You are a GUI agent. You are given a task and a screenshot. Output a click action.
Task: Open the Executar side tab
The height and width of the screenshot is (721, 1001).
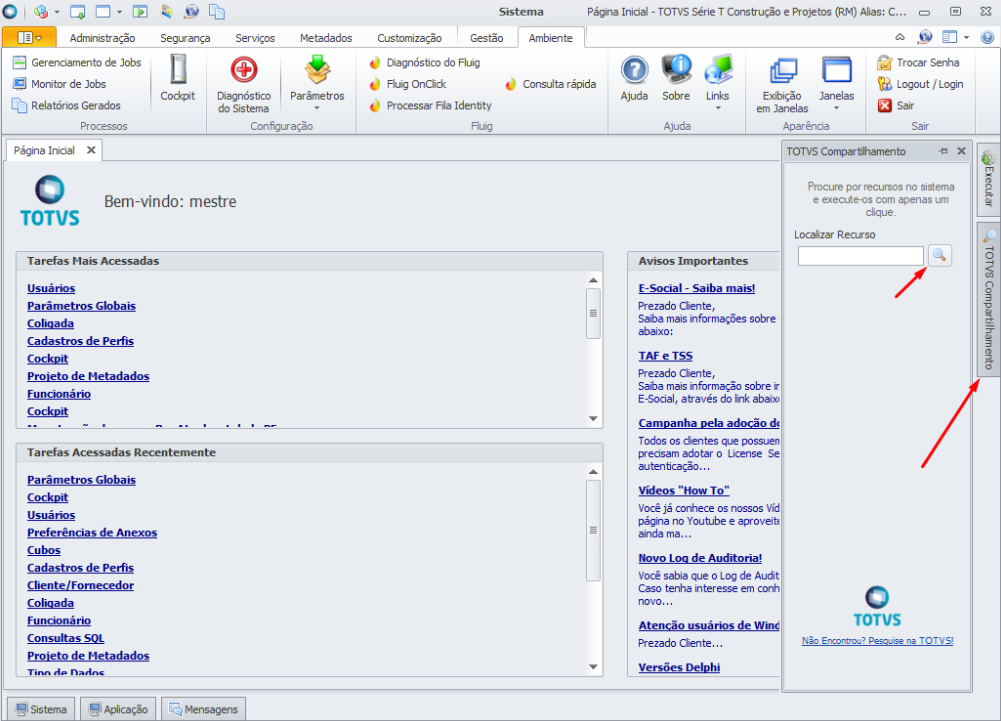pyautogui.click(x=988, y=179)
